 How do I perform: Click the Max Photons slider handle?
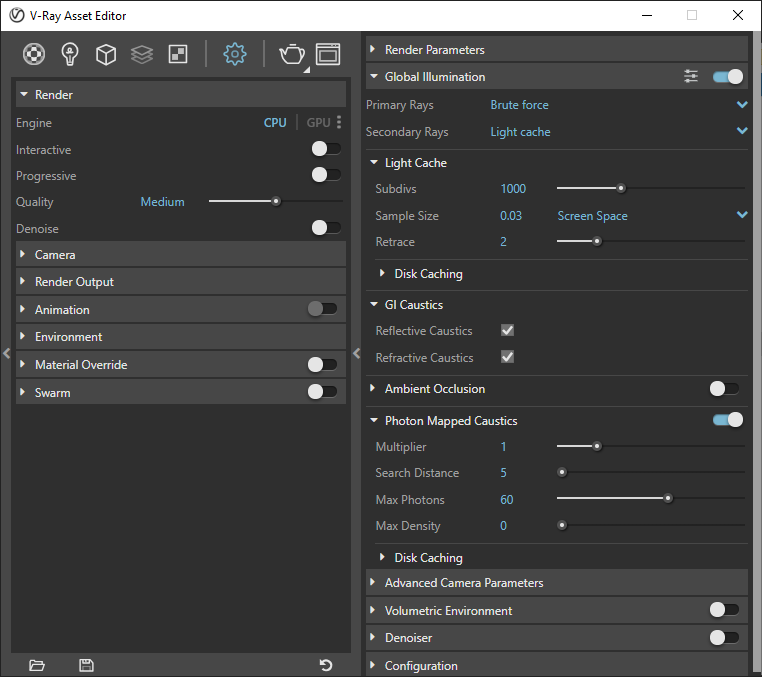(x=668, y=498)
